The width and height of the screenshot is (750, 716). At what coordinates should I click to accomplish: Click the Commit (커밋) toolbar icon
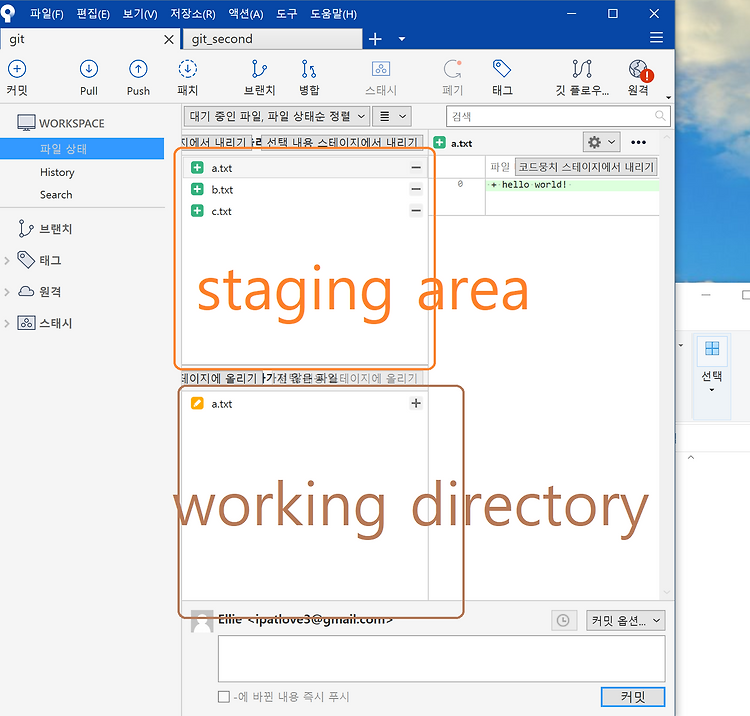(17, 69)
